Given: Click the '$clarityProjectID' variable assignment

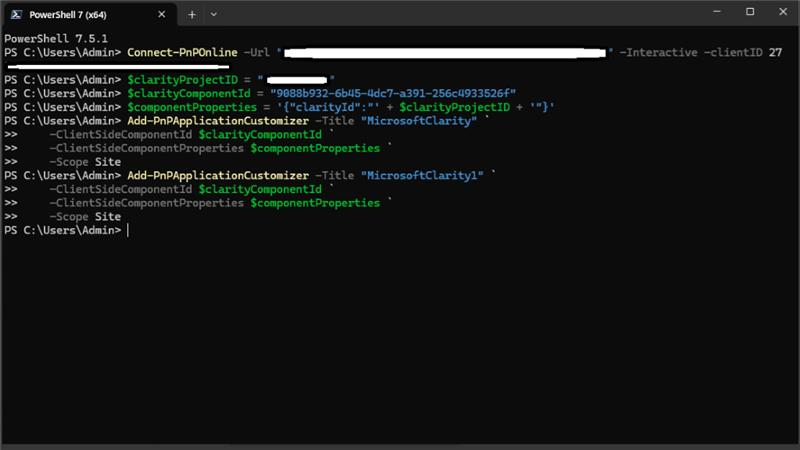Looking at the screenshot, I should (x=182, y=80).
